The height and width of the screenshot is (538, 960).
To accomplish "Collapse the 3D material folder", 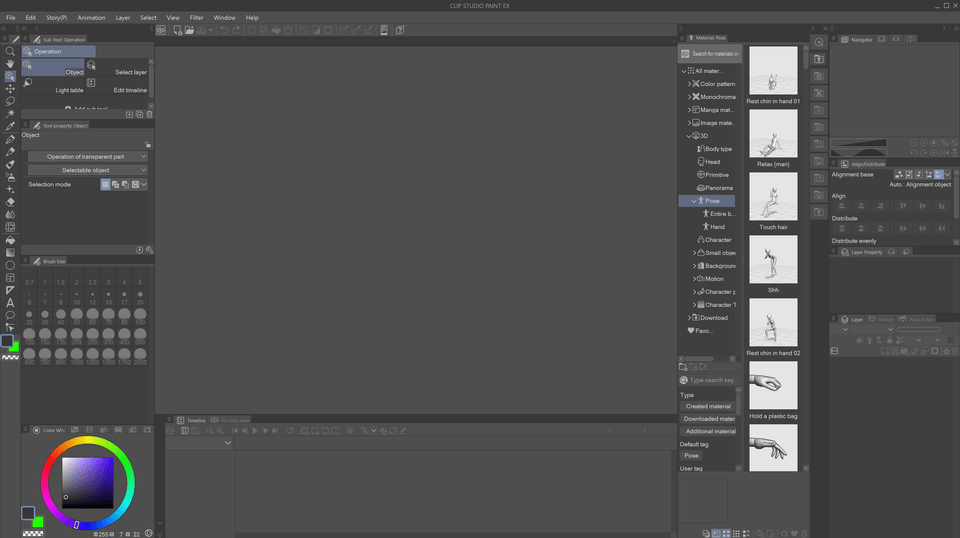I will tap(689, 136).
